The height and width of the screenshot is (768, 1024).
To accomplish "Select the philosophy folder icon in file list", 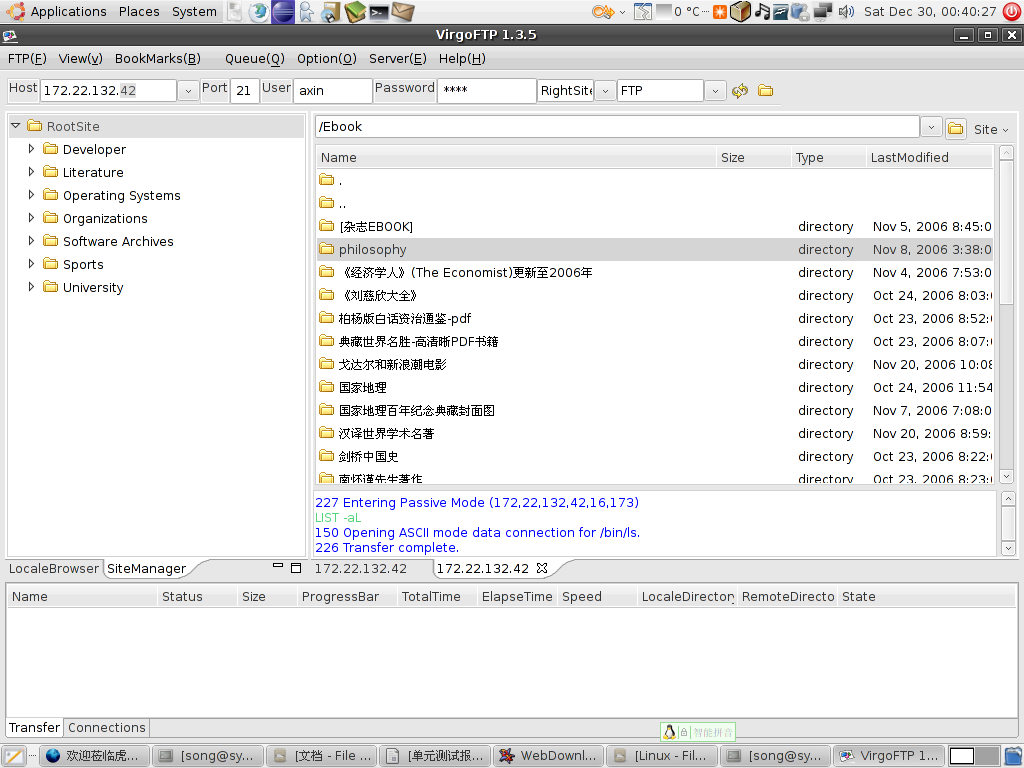I will (x=327, y=249).
